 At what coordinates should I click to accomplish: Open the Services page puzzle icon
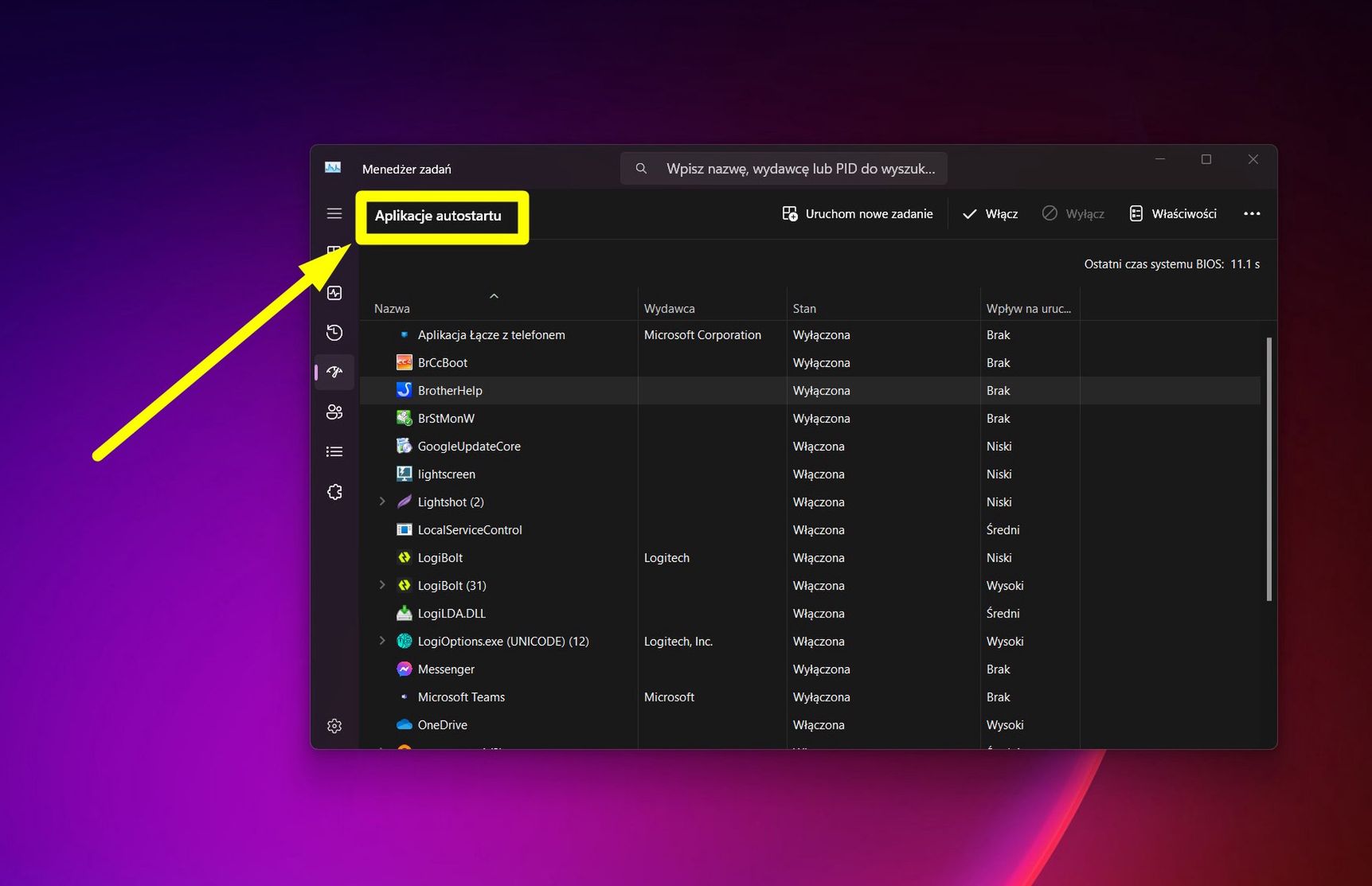coord(334,492)
